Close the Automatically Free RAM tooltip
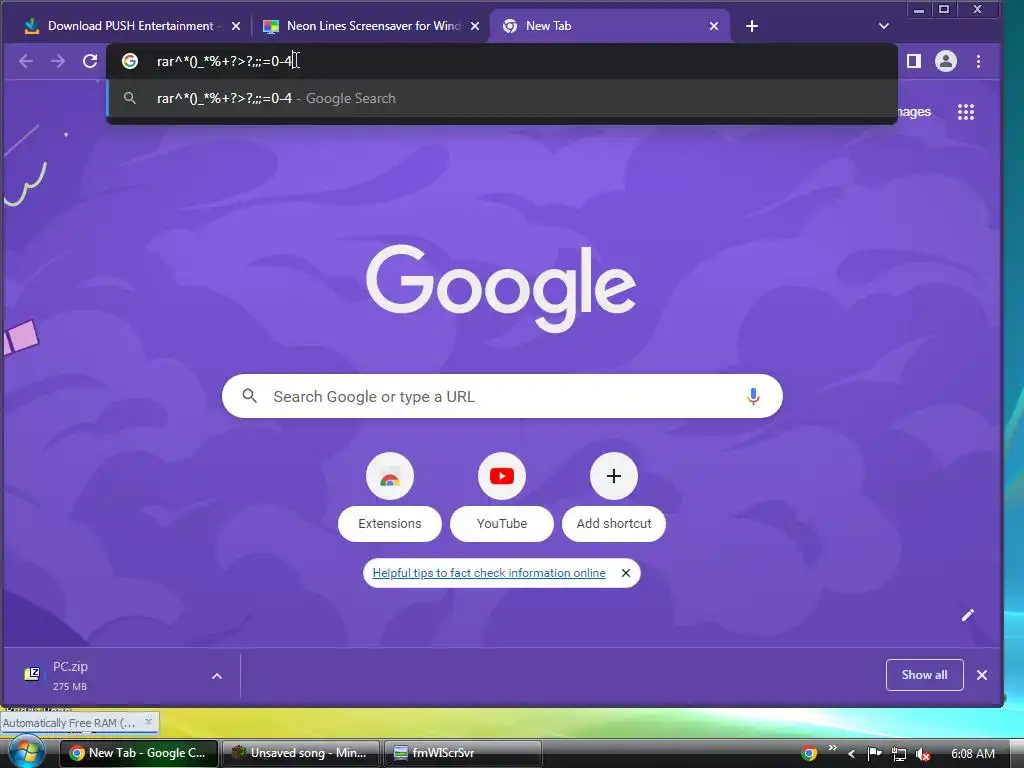1024x768 pixels. 148,722
